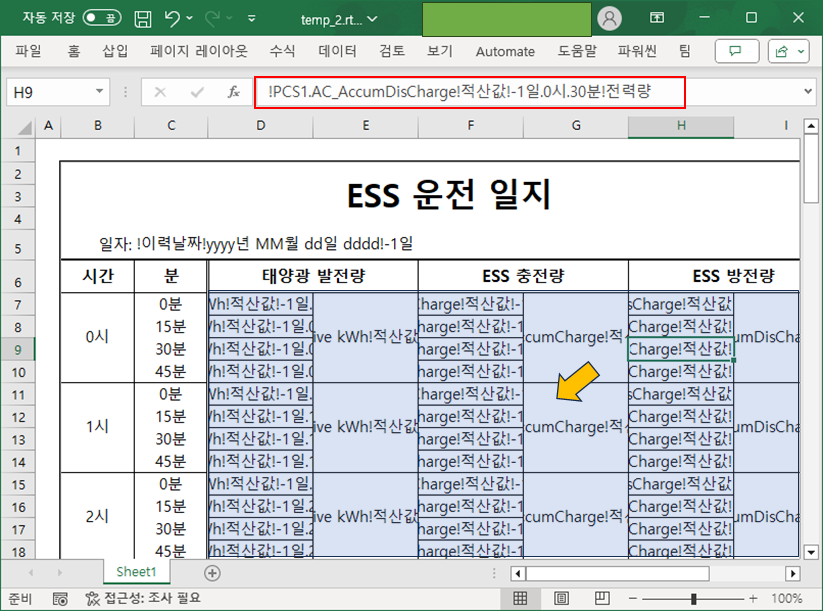The width and height of the screenshot is (823, 611).
Task: Switch to the 수식 ribbon tab
Action: (282, 51)
